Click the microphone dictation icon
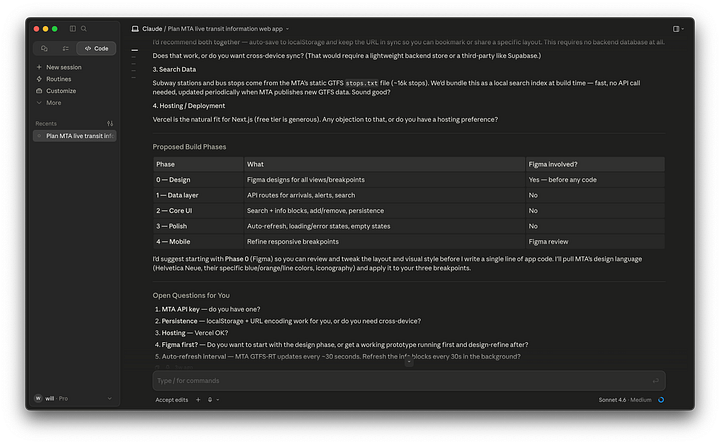This screenshot has height=444, width=720. pos(210,400)
